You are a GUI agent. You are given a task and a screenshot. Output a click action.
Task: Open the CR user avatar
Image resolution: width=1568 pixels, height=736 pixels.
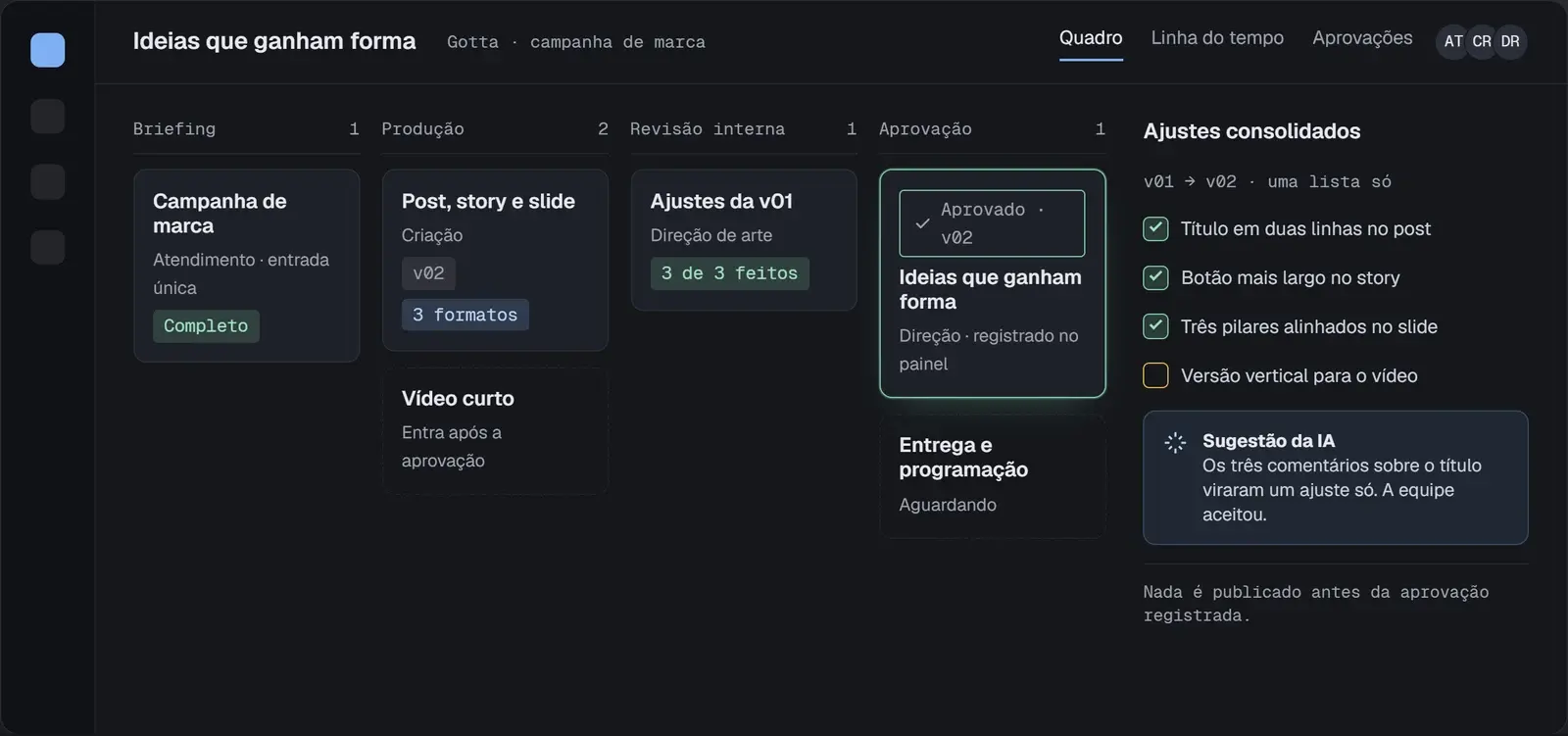click(1482, 41)
